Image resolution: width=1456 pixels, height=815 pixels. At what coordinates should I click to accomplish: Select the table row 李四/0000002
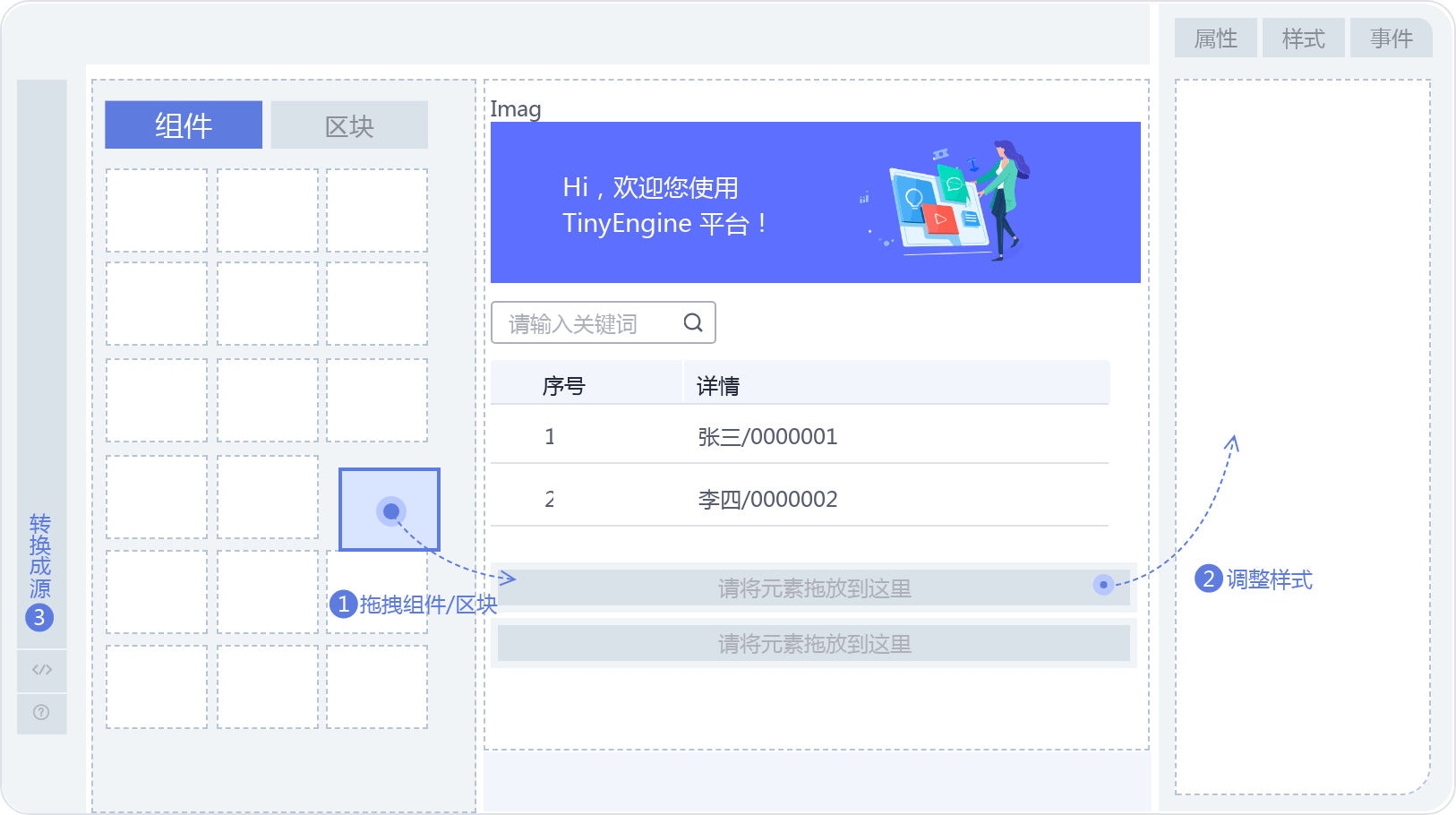(x=767, y=499)
